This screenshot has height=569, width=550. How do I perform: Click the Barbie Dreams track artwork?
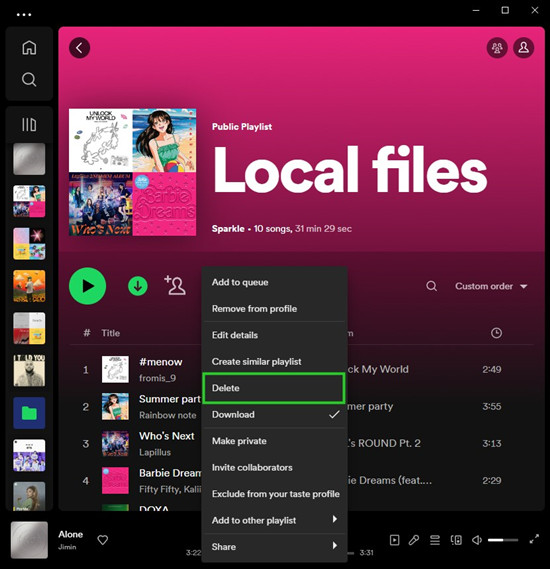coord(115,480)
